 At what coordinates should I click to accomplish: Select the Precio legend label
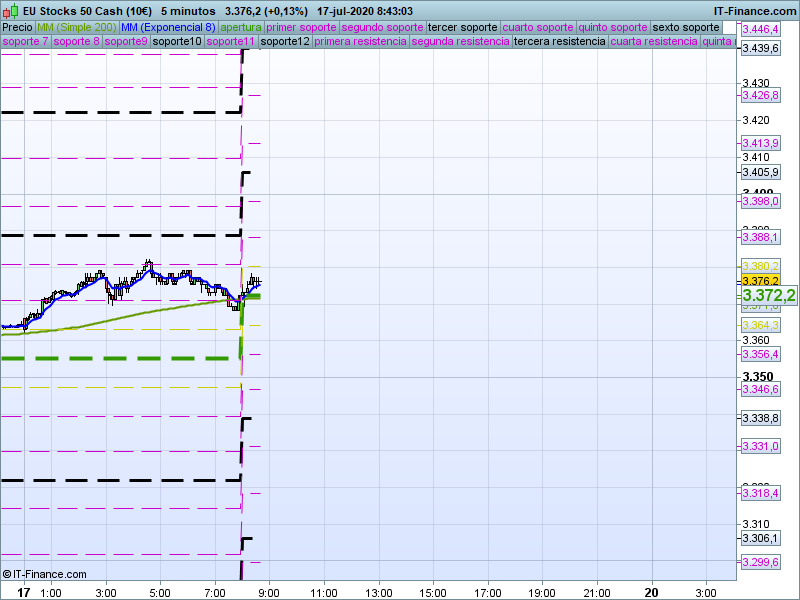pyautogui.click(x=17, y=27)
